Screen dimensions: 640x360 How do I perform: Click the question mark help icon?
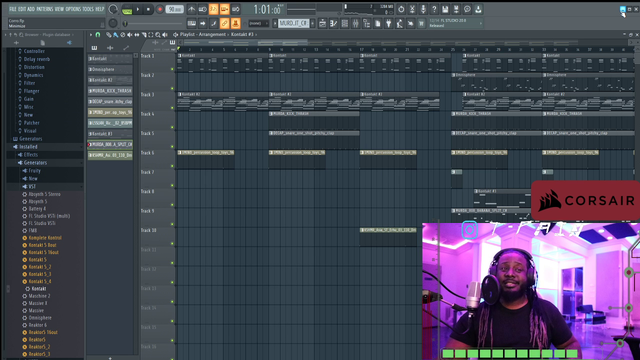pos(434,9)
